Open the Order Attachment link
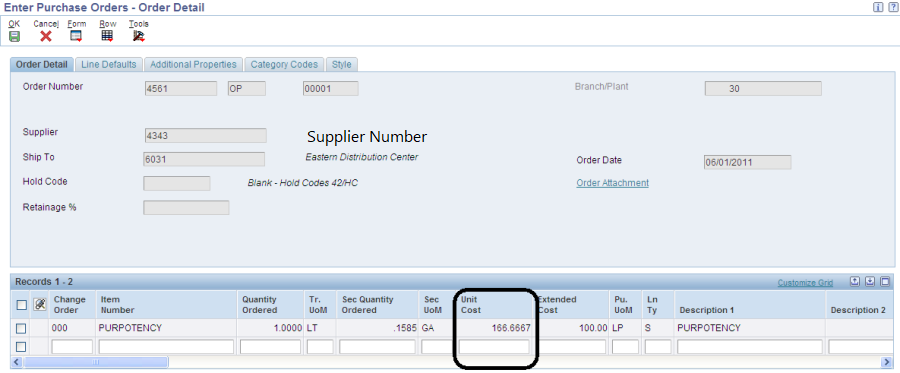Screen dimensions: 900x373 (612, 182)
